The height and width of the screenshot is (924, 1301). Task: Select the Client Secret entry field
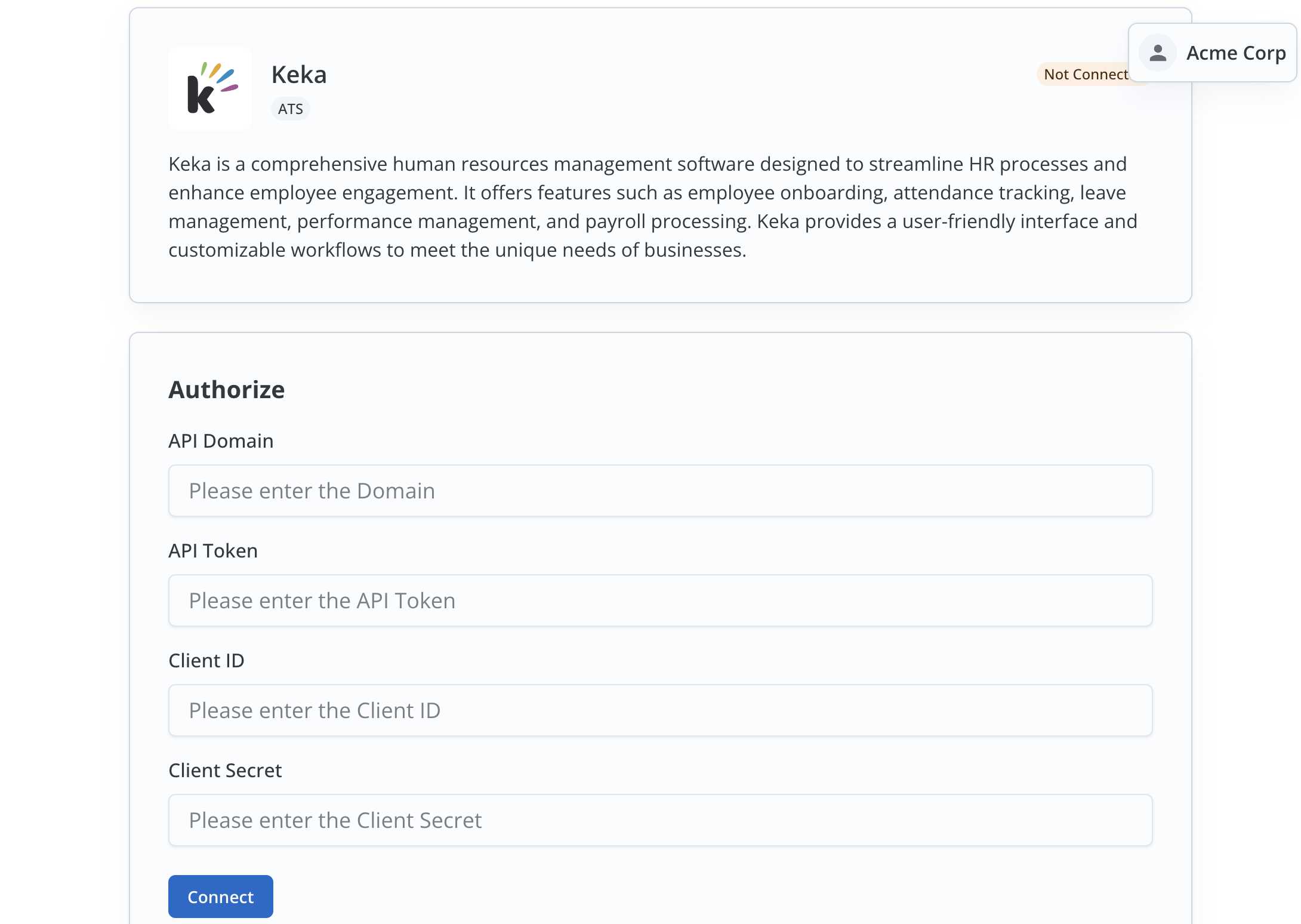[x=659, y=820]
